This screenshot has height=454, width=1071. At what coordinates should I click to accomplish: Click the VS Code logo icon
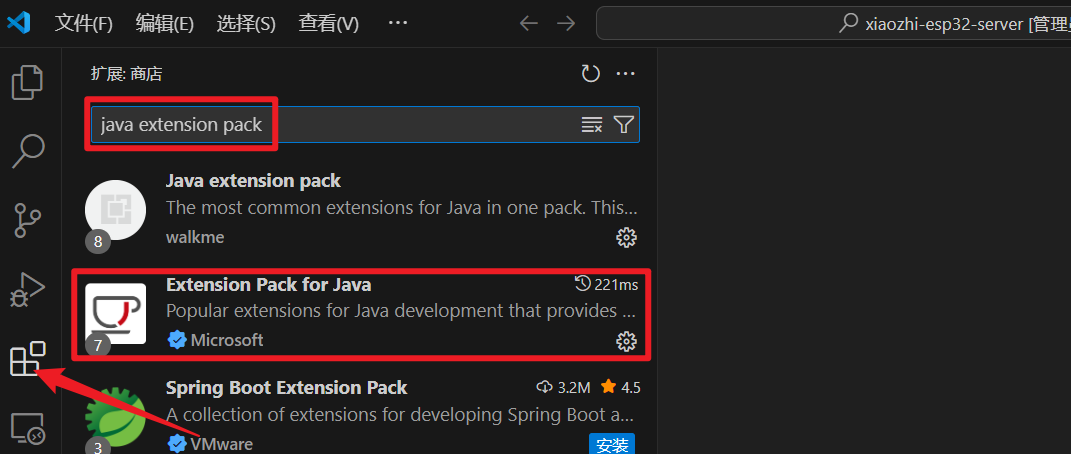click(19, 23)
